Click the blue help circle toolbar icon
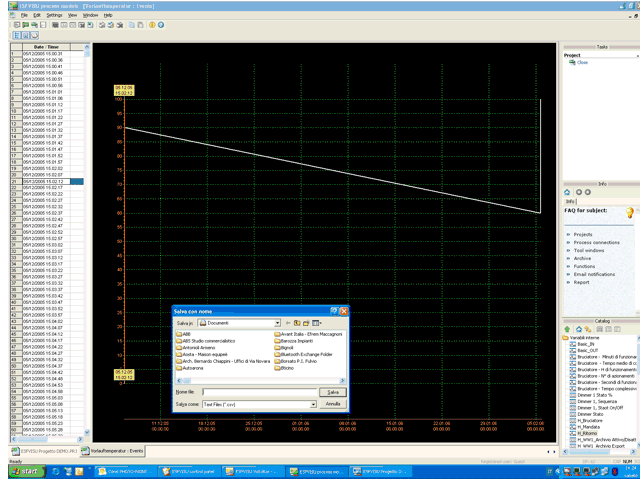 [161, 25]
